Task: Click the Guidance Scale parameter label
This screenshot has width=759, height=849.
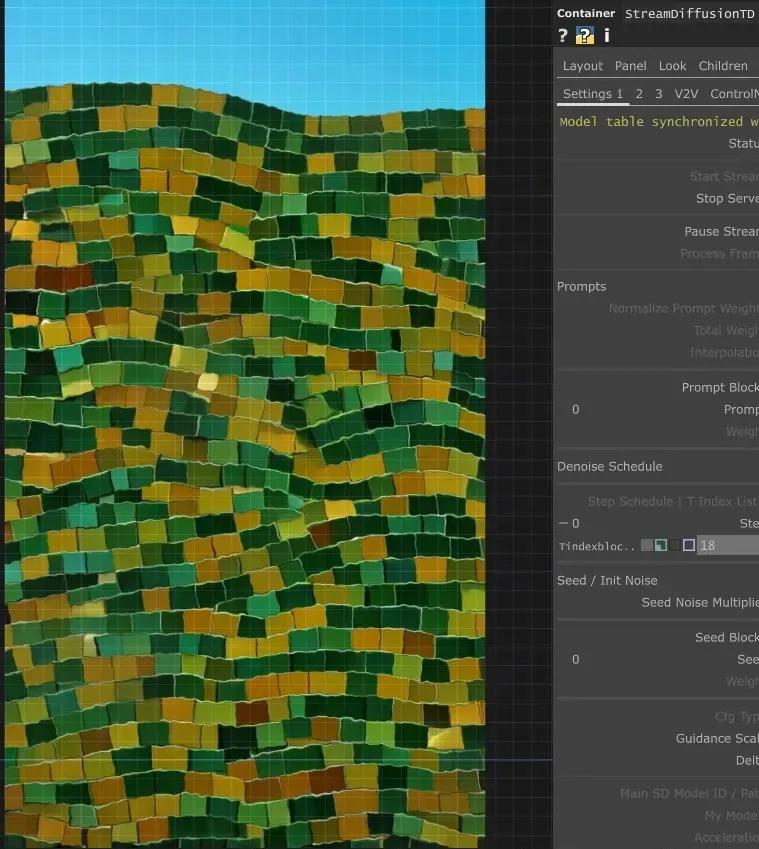Action: point(717,739)
